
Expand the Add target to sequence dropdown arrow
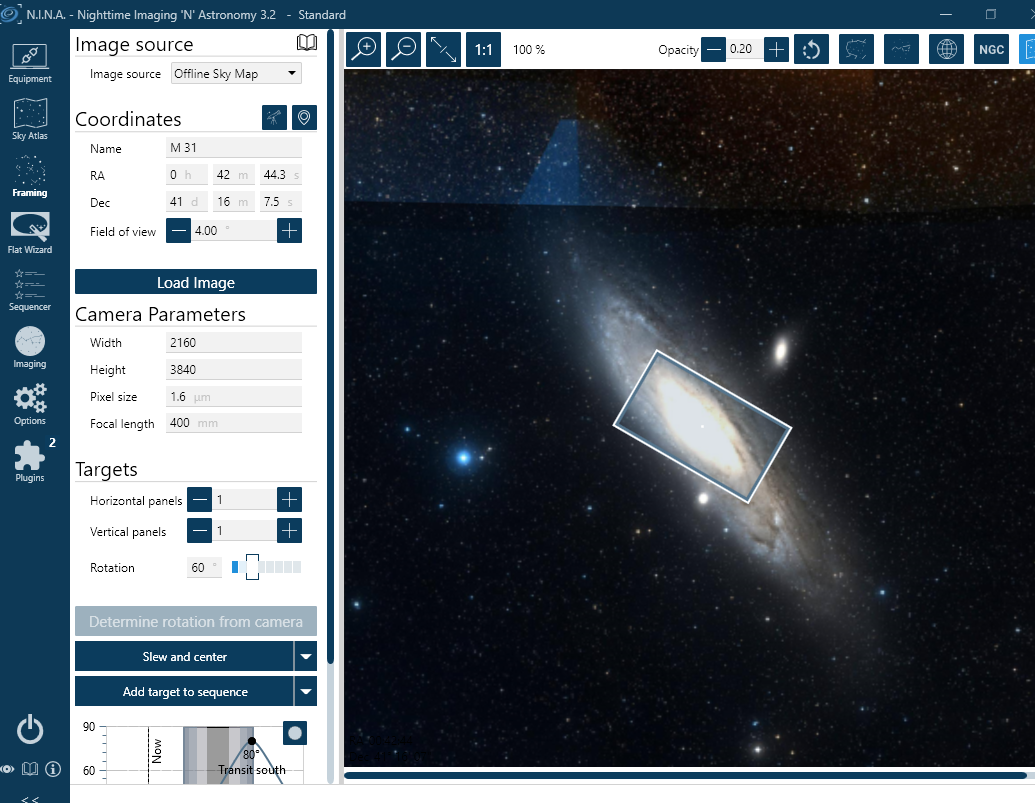(x=306, y=691)
